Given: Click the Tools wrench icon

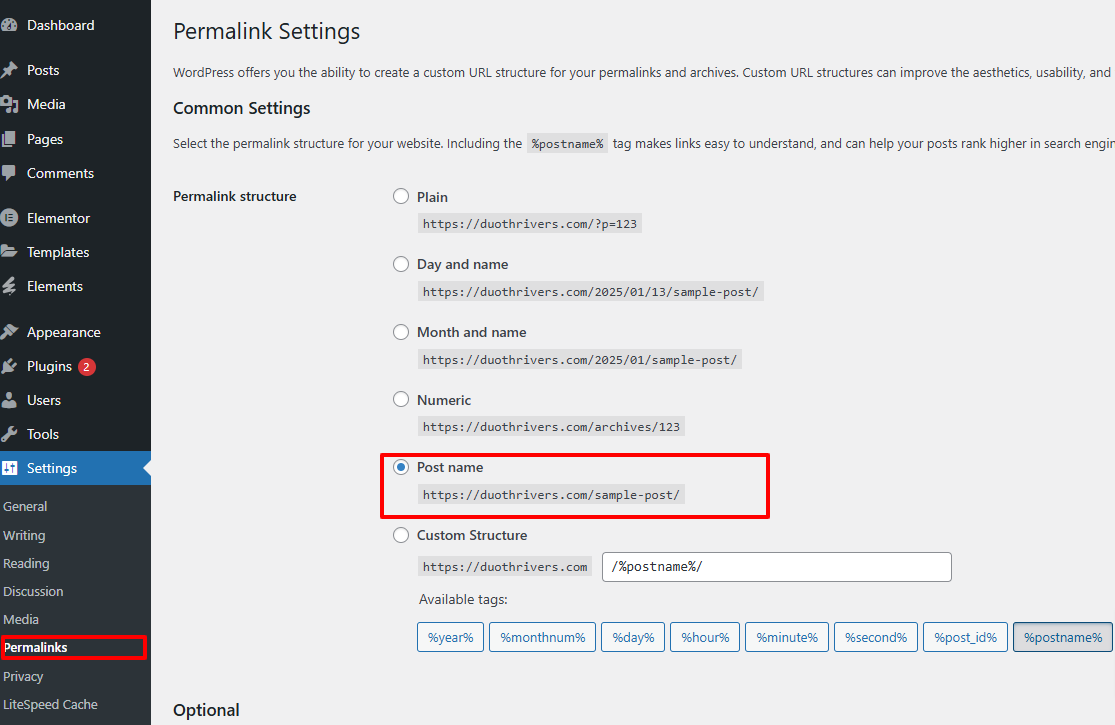Looking at the screenshot, I should tap(9, 434).
